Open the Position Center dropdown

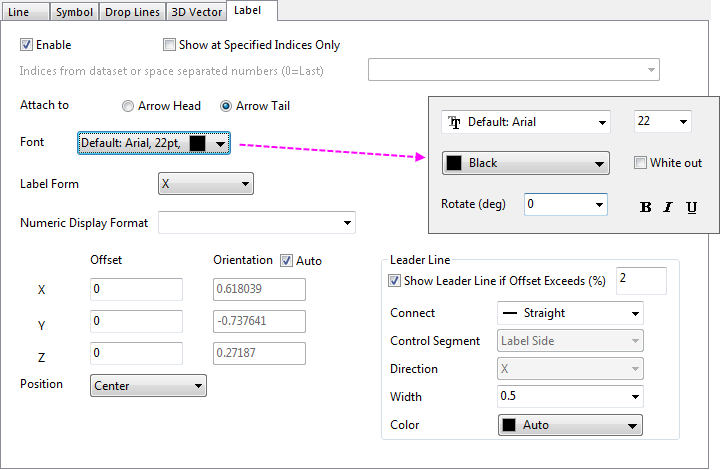pyautogui.click(x=148, y=385)
